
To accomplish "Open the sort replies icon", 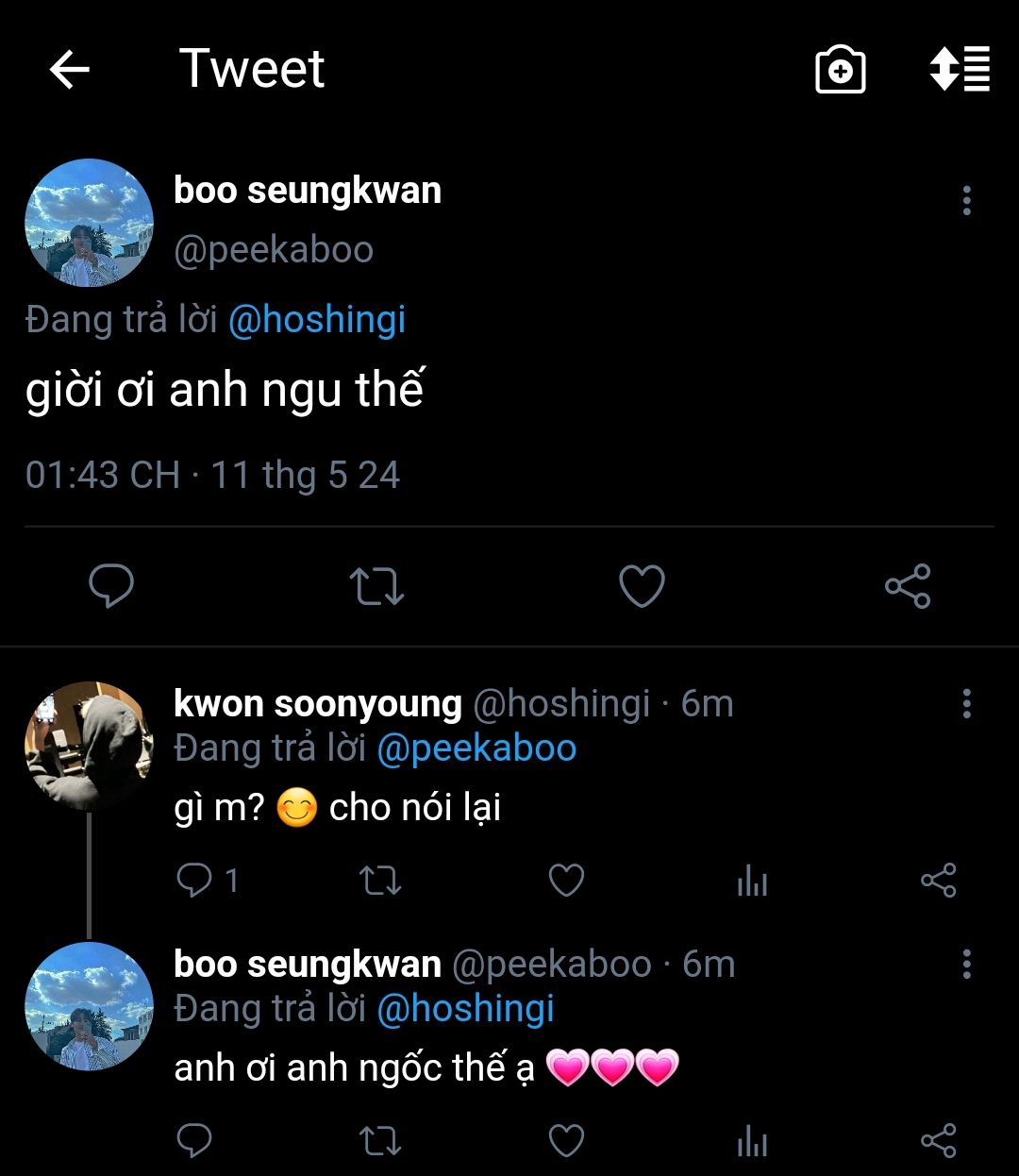I will click(x=960, y=69).
